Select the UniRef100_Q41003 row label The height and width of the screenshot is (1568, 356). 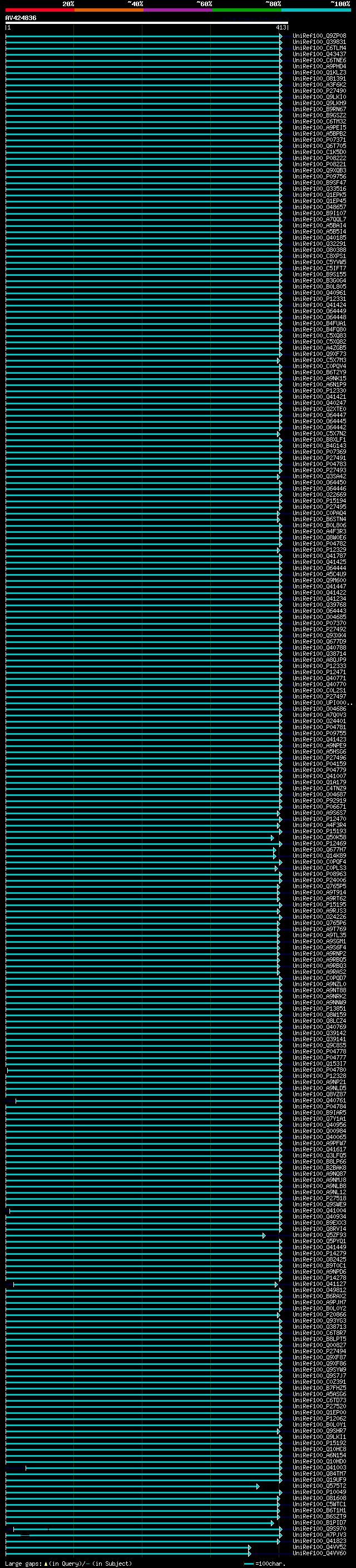tap(319, 1467)
